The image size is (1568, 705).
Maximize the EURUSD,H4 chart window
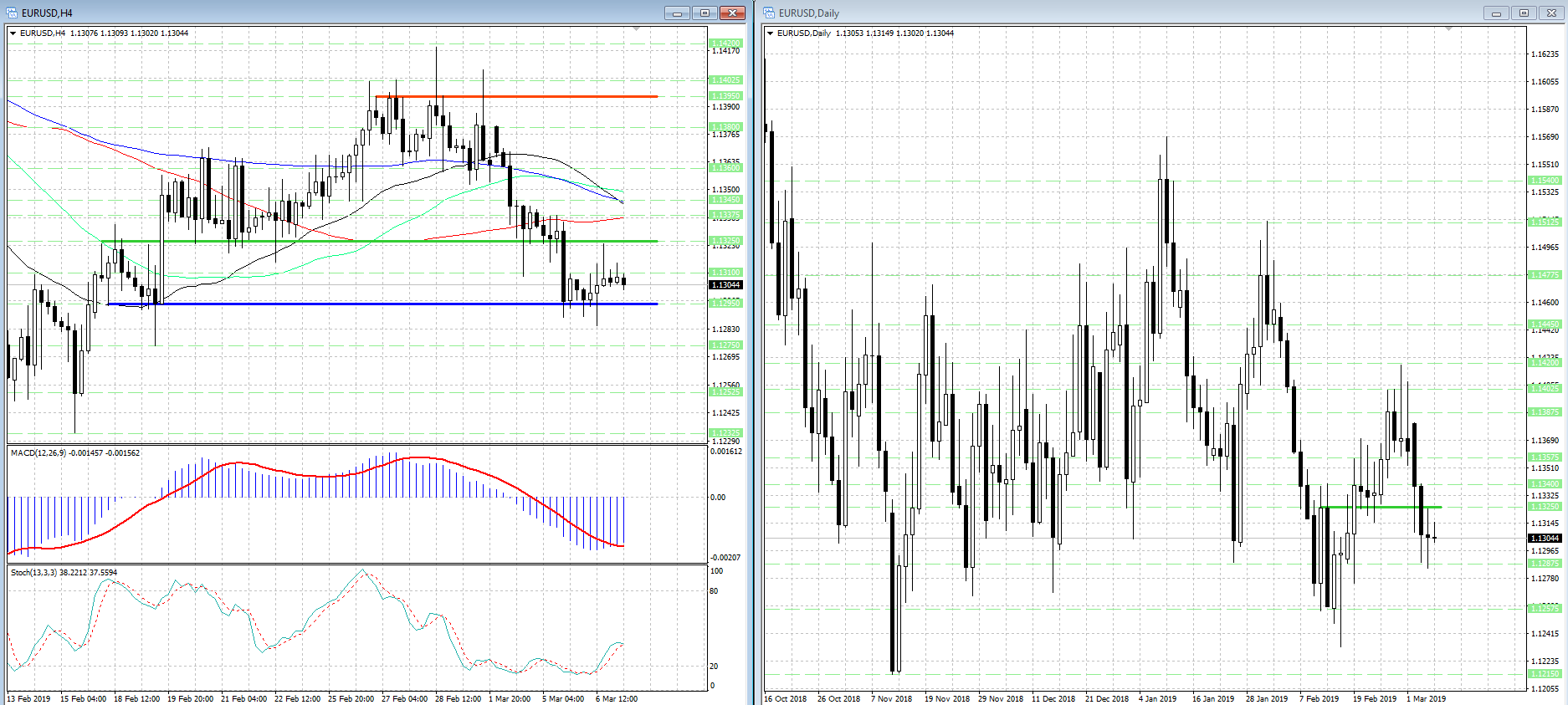click(x=705, y=13)
